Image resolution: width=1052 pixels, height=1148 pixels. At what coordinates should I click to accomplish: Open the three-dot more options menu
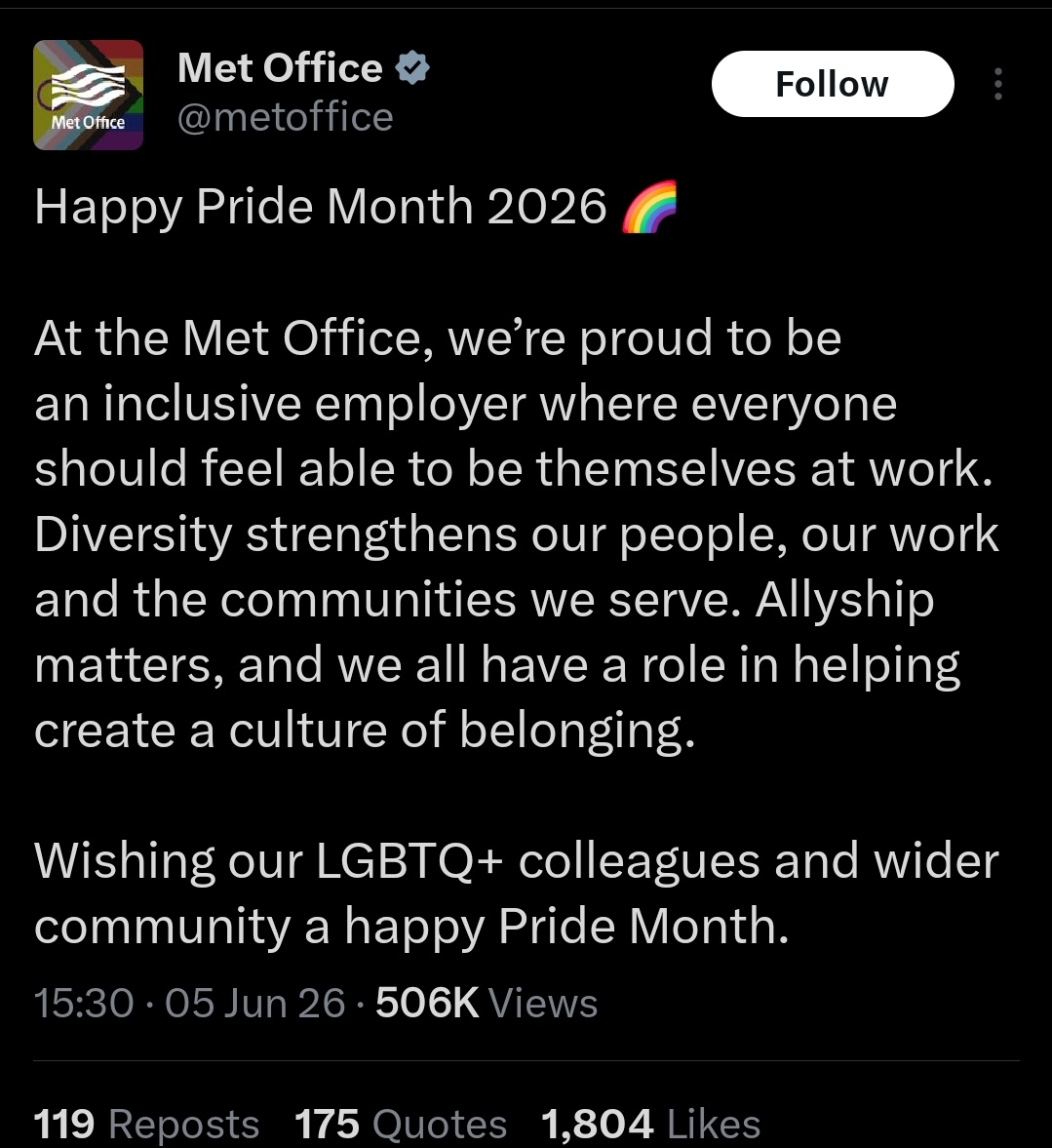[997, 84]
